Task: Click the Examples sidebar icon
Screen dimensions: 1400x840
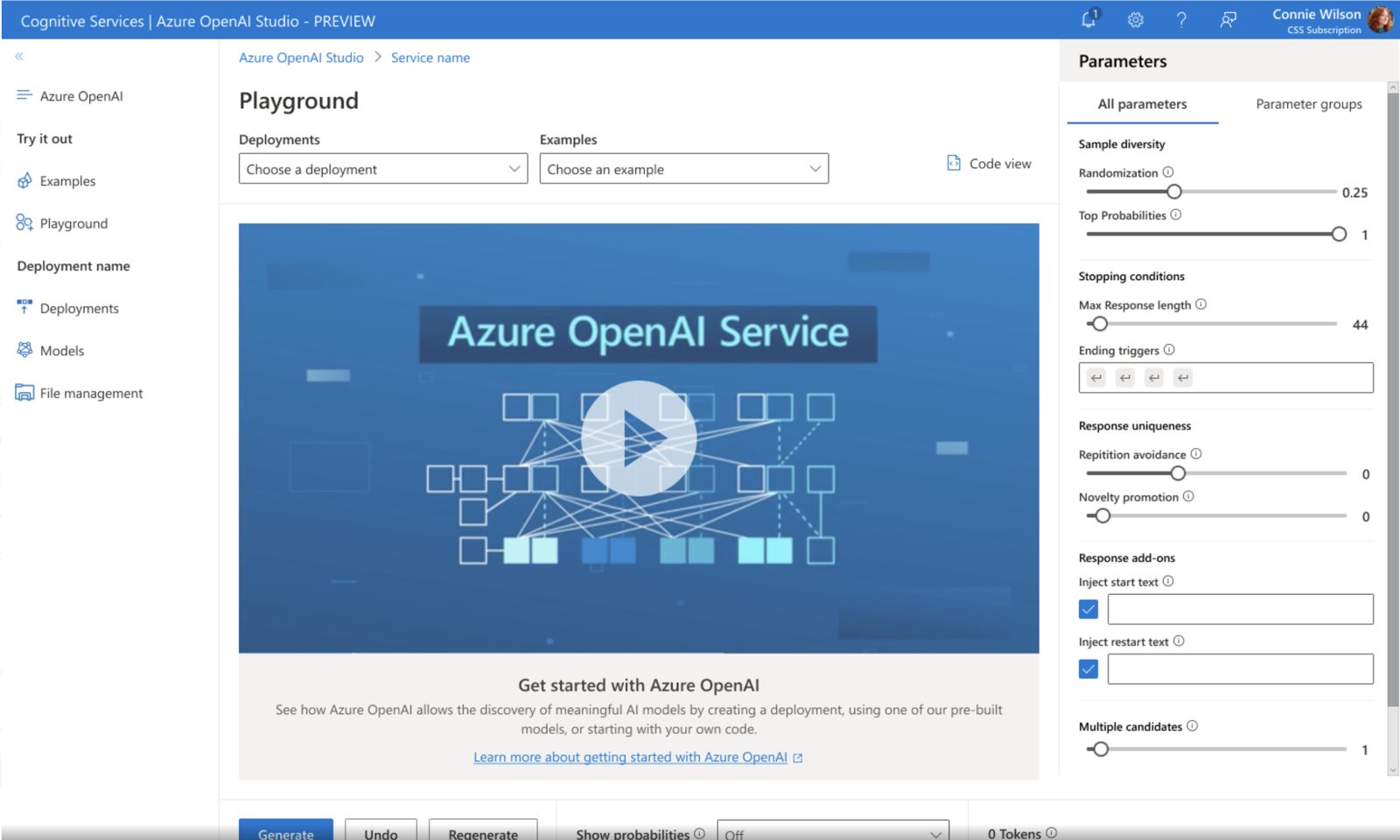Action: coord(24,180)
